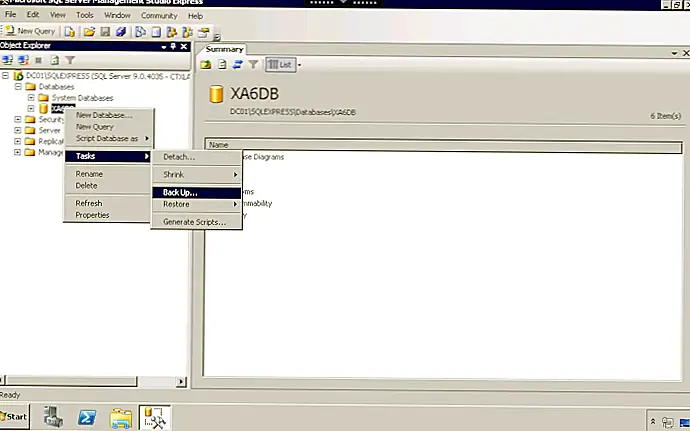Click the Open File folder icon

click(89, 32)
